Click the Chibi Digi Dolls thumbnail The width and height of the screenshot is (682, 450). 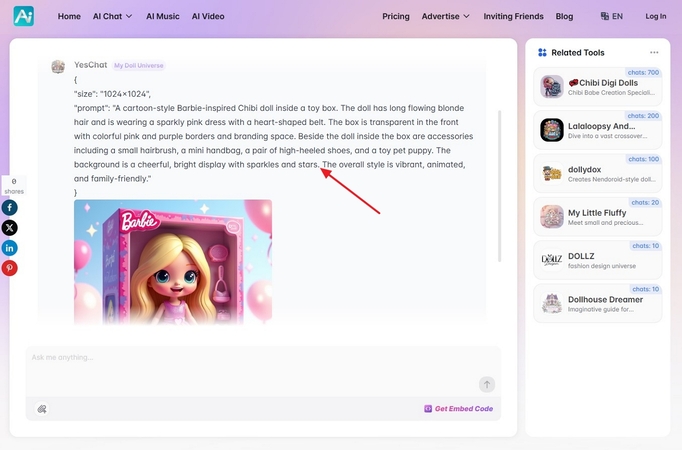click(x=552, y=86)
